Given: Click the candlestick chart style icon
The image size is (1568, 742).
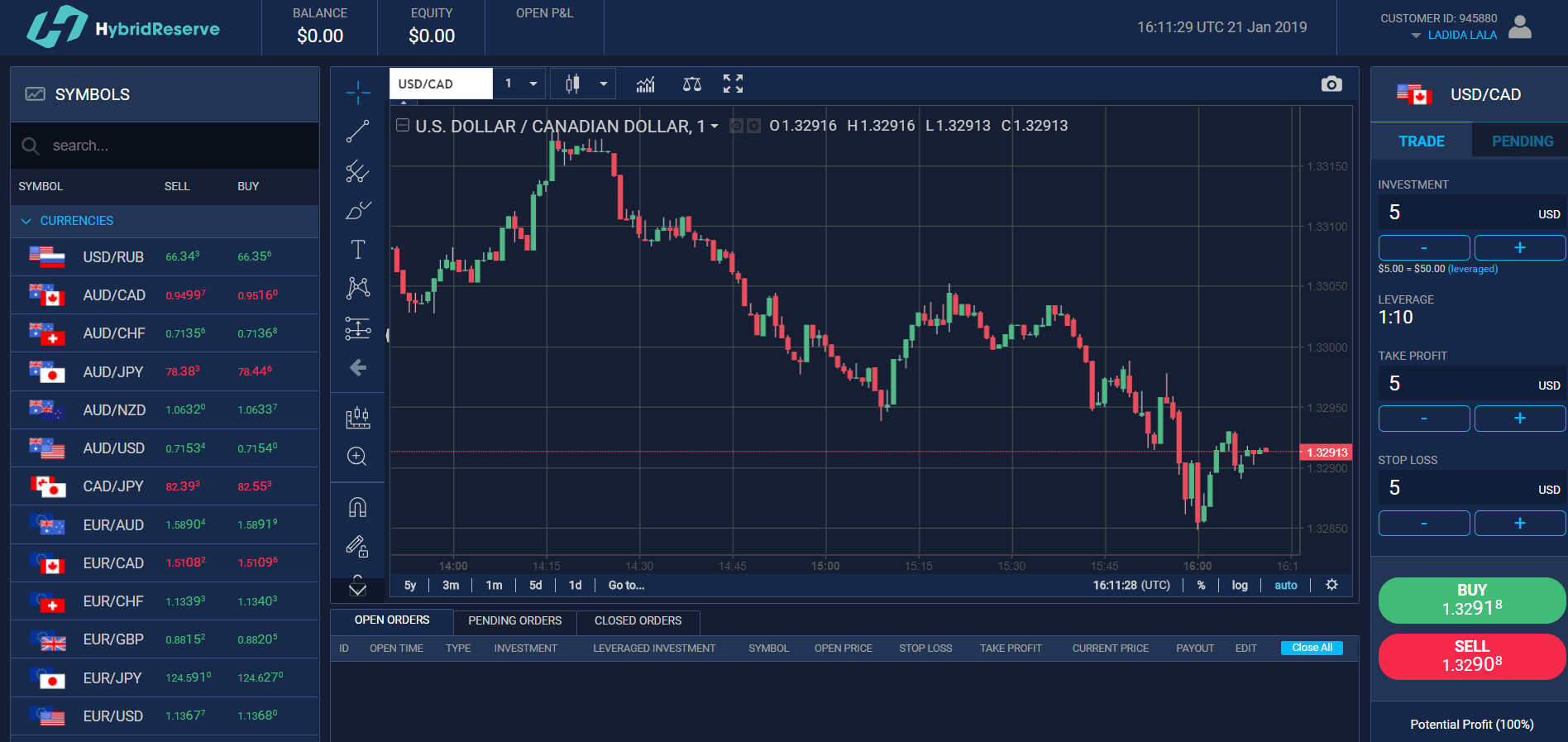Looking at the screenshot, I should tap(572, 84).
